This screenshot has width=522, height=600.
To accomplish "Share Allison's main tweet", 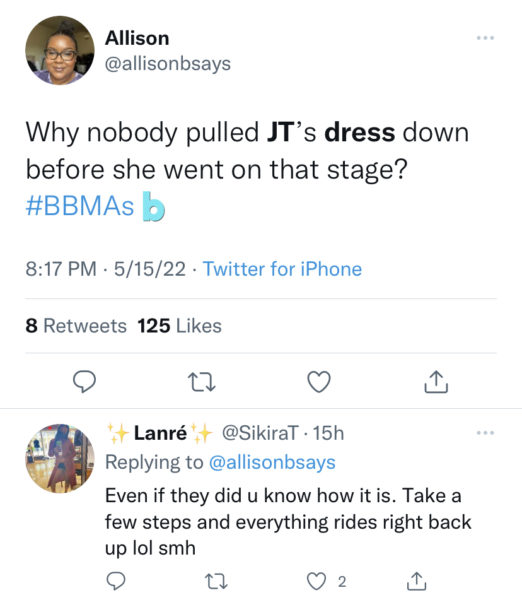I will click(x=436, y=382).
